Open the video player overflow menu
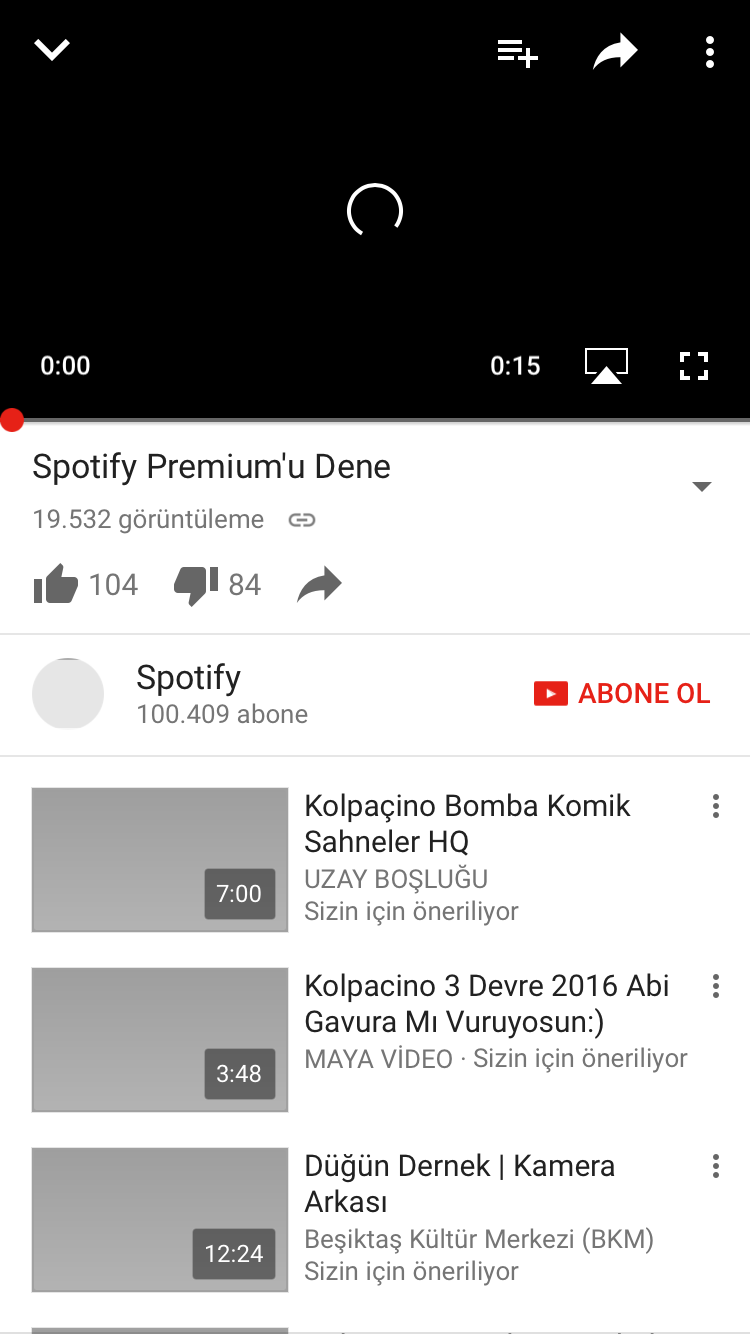The image size is (750, 1334). 709,52
